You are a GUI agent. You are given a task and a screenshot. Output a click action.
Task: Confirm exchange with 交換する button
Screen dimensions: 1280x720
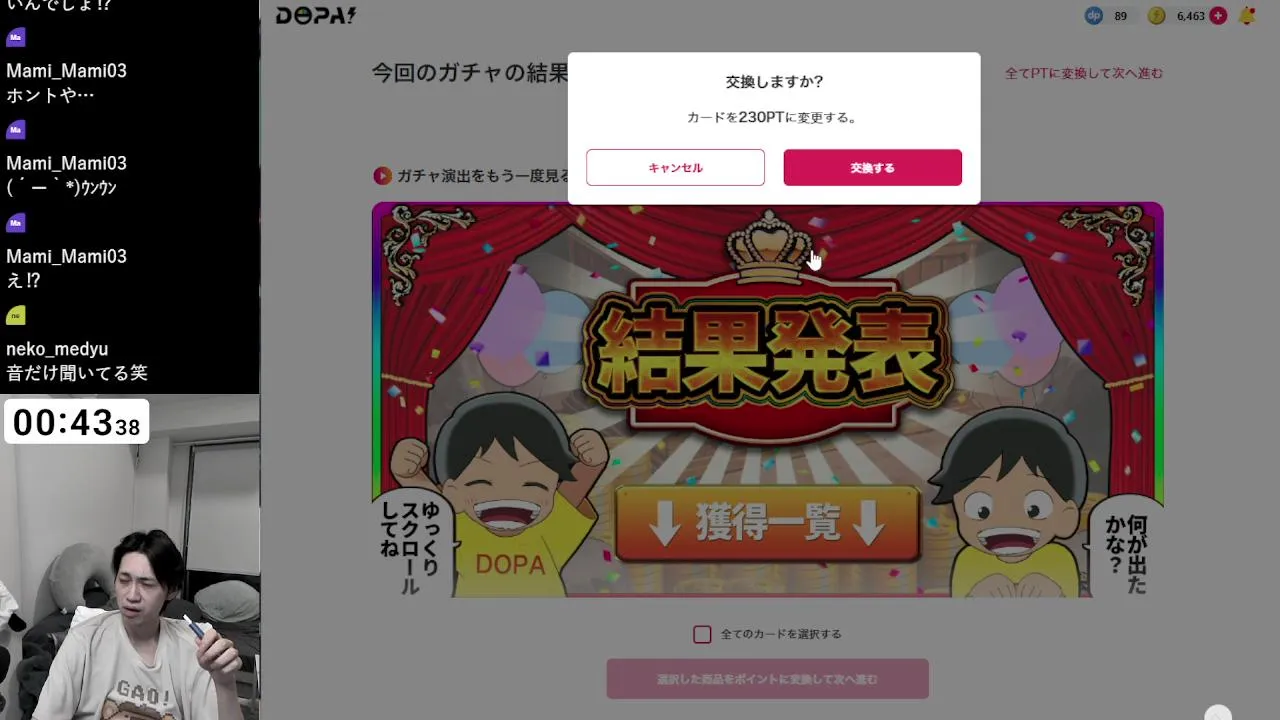pos(872,168)
